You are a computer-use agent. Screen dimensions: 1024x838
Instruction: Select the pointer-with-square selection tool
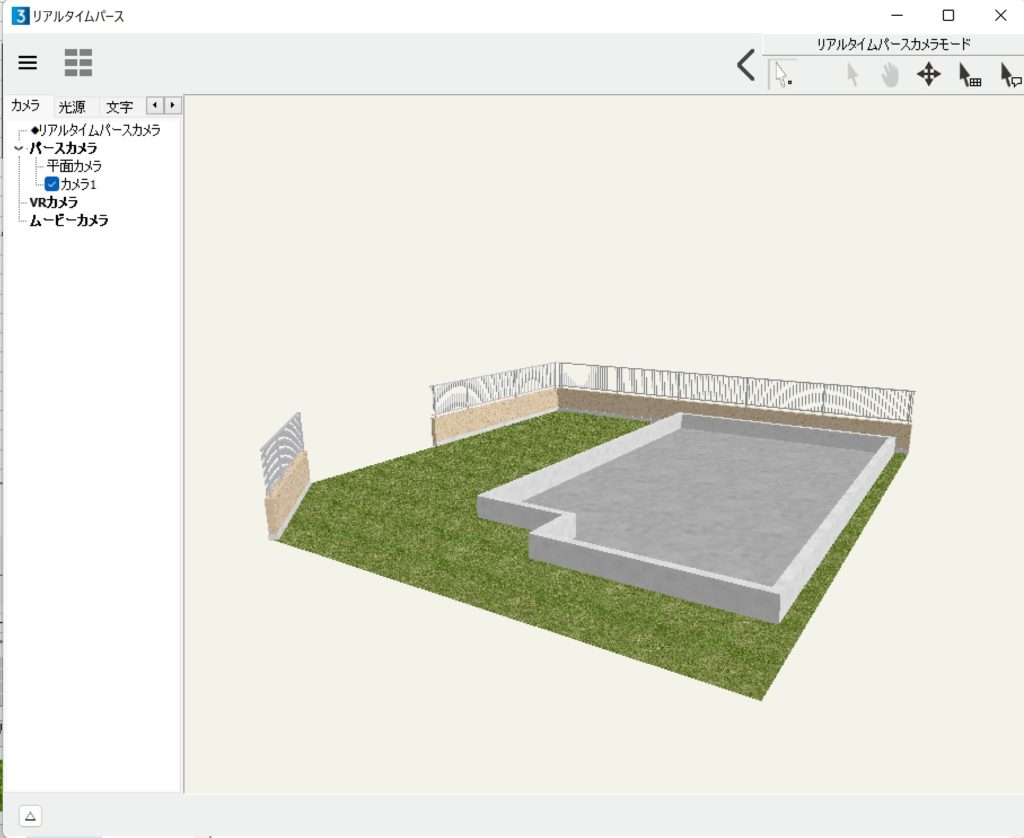(783, 74)
